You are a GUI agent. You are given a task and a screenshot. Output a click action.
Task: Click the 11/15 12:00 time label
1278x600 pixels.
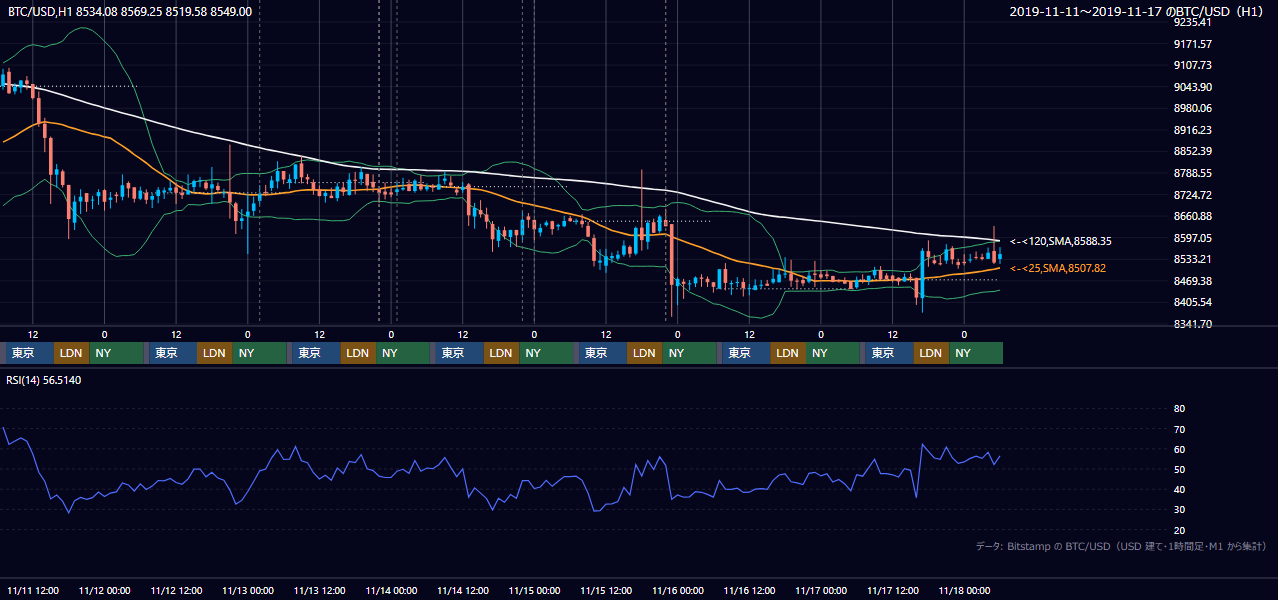coord(606,590)
